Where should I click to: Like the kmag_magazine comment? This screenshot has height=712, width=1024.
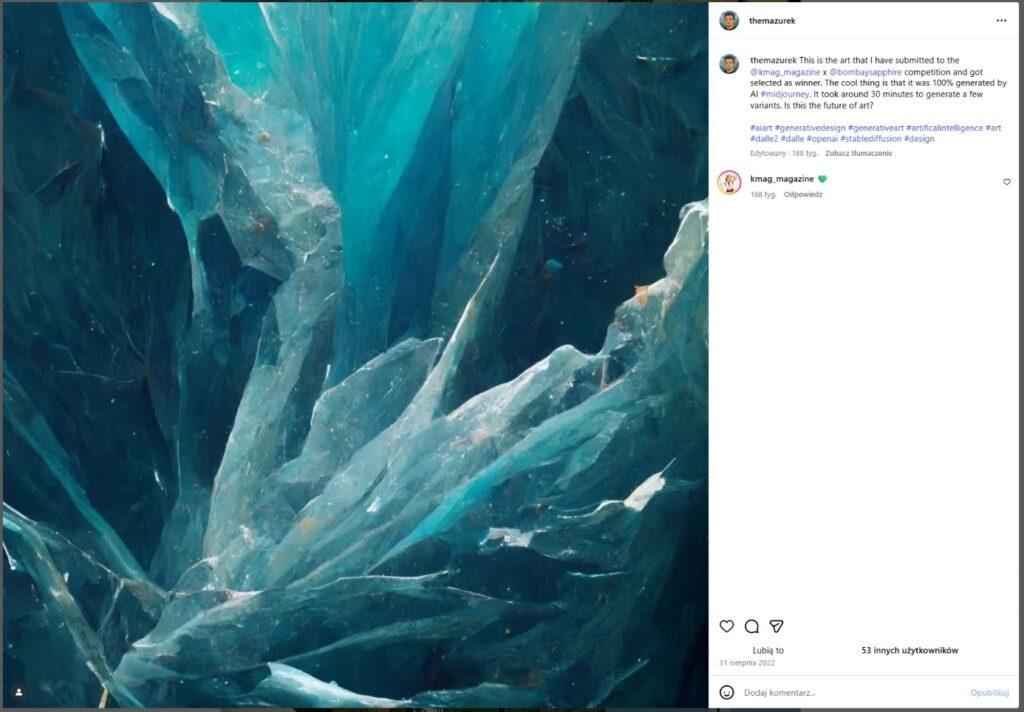1006,182
